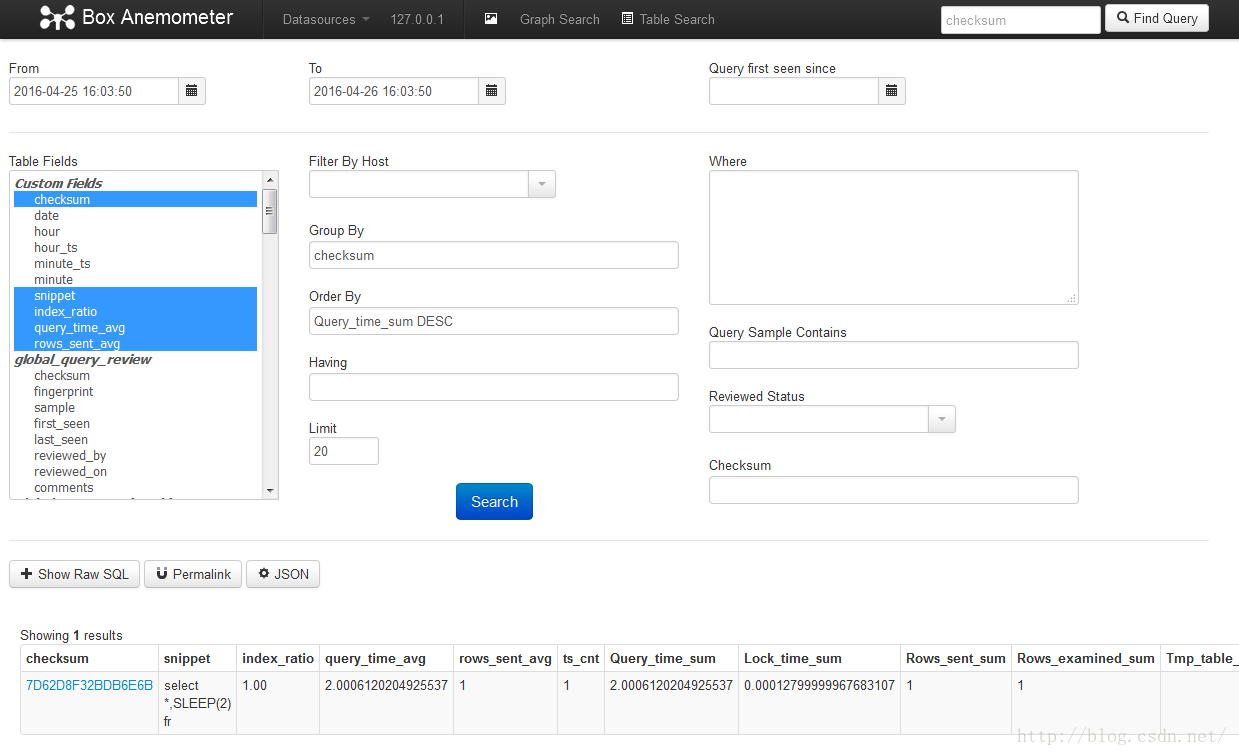
Task: Click the index_ratio column header
Action: coord(278,659)
